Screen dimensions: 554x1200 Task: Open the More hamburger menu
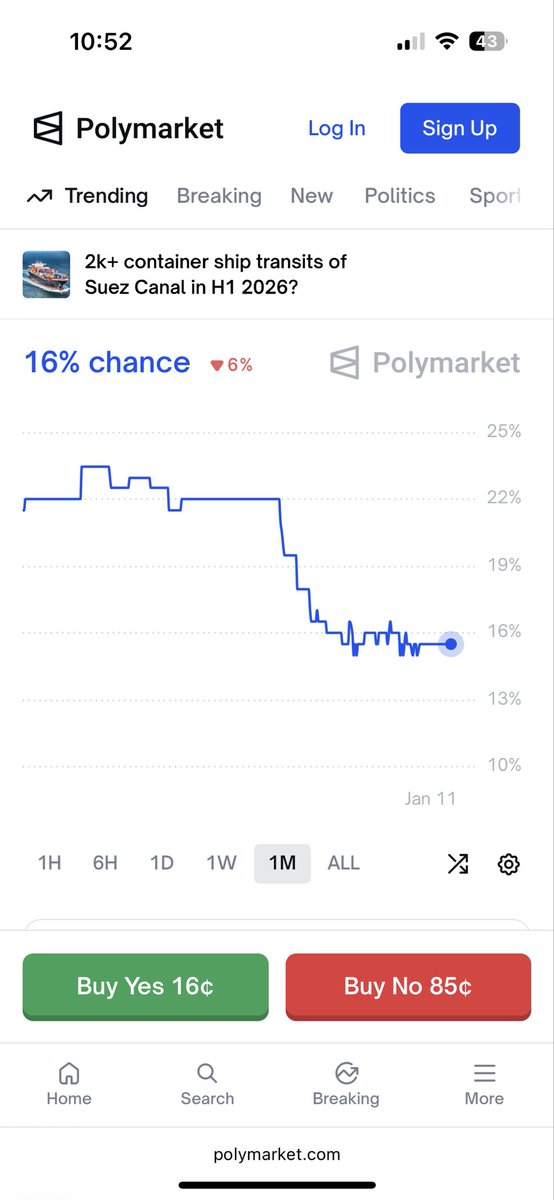click(x=484, y=1085)
